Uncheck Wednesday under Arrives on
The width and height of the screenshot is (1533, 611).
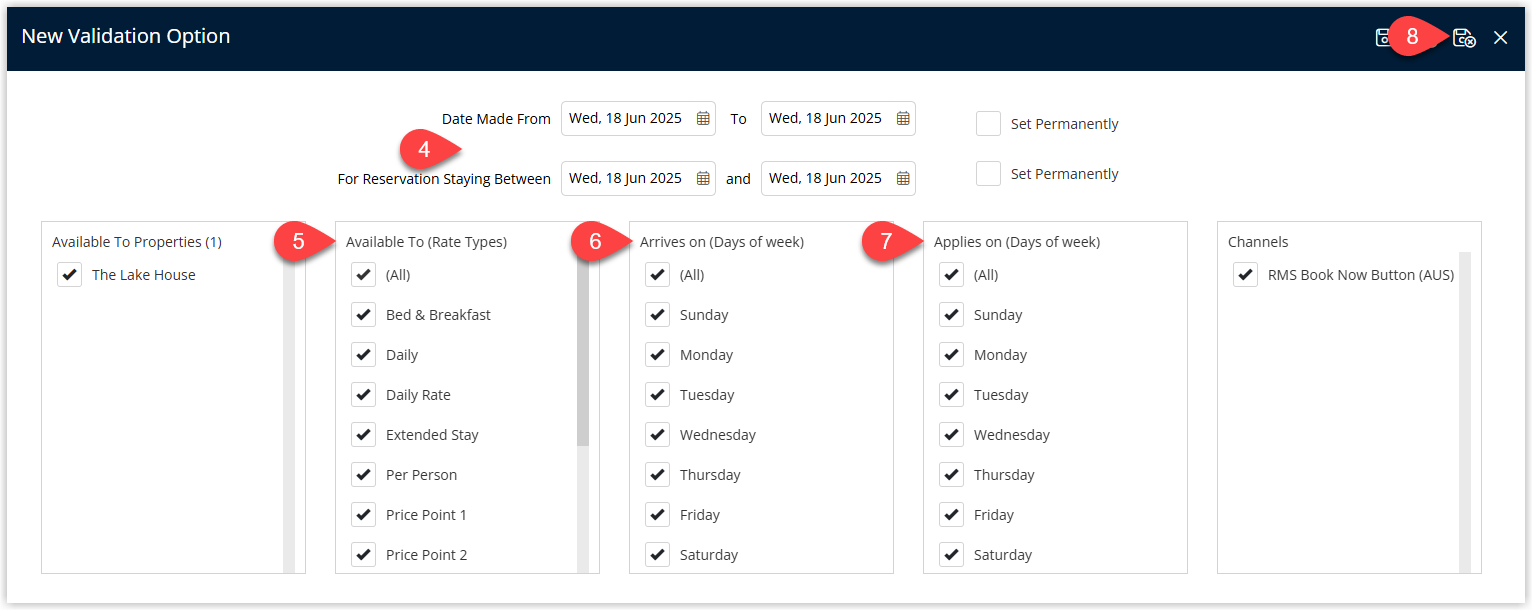pos(657,434)
